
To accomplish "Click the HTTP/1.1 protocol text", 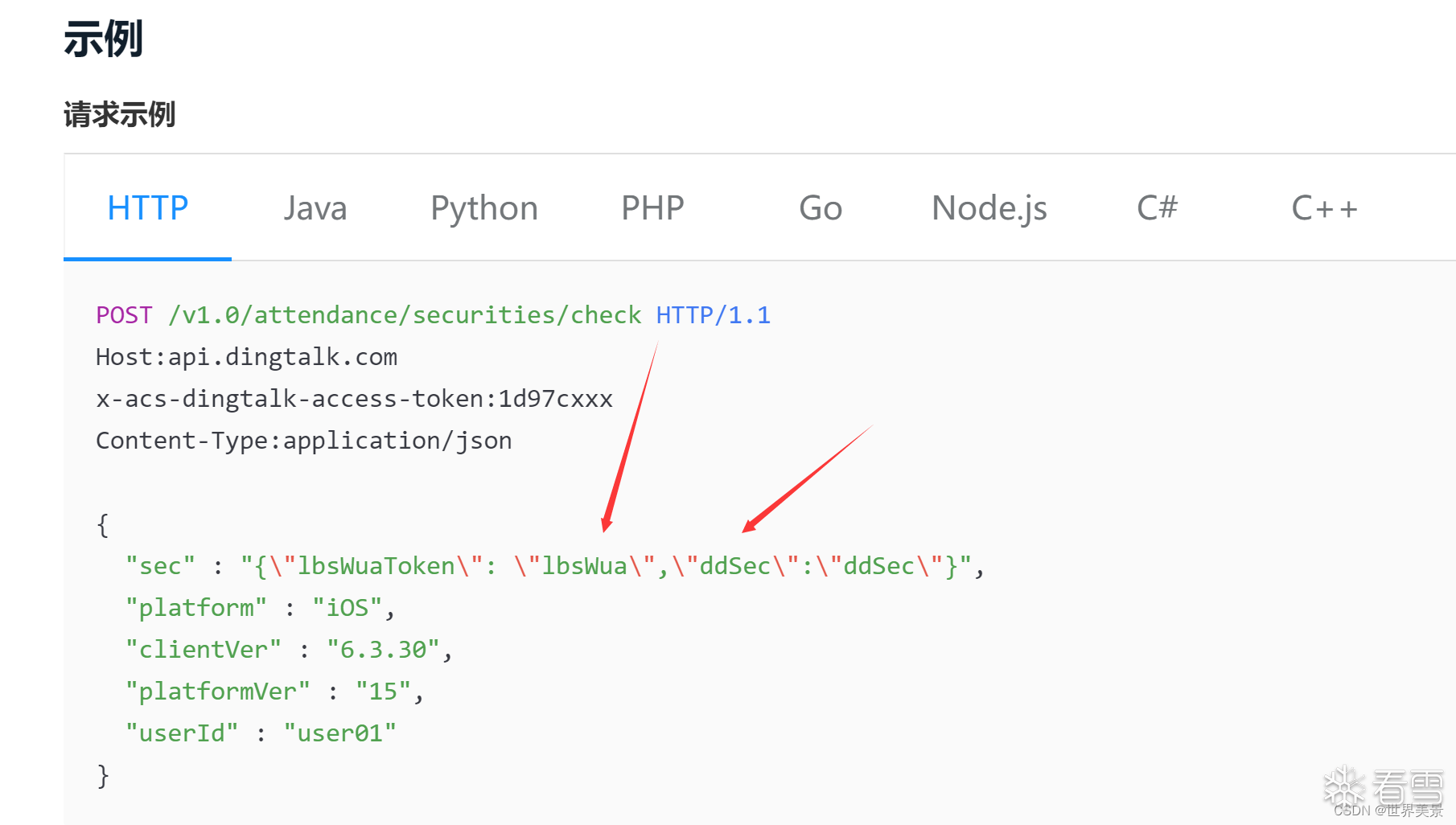I will (x=713, y=315).
